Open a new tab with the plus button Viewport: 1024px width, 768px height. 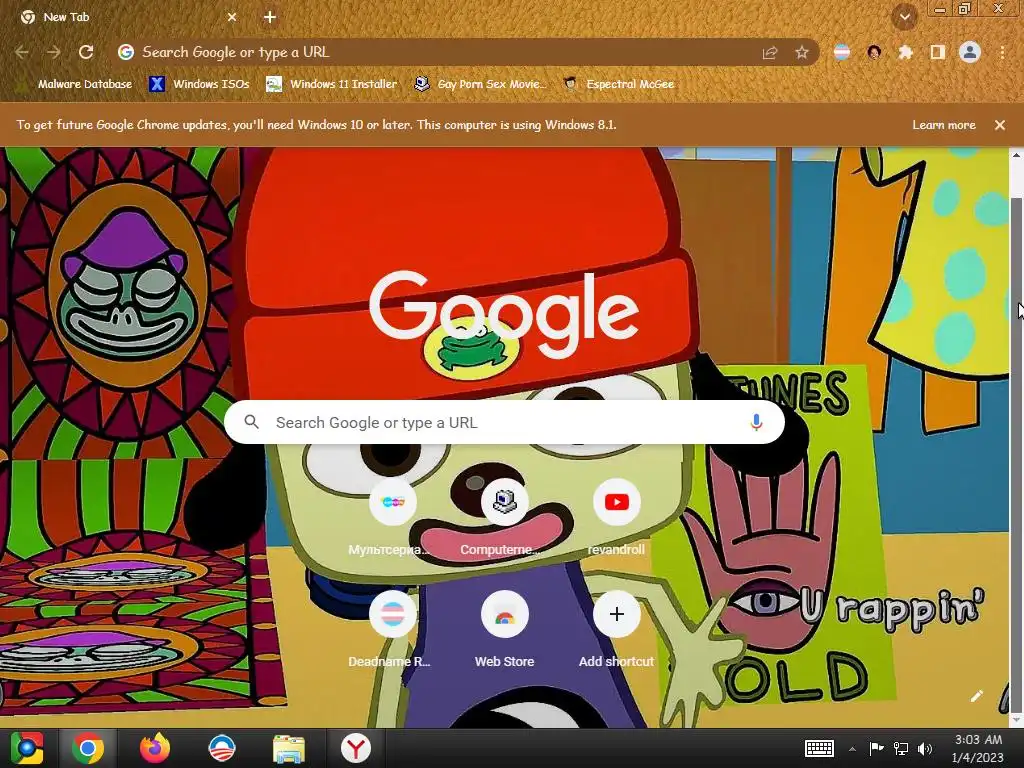coord(270,17)
